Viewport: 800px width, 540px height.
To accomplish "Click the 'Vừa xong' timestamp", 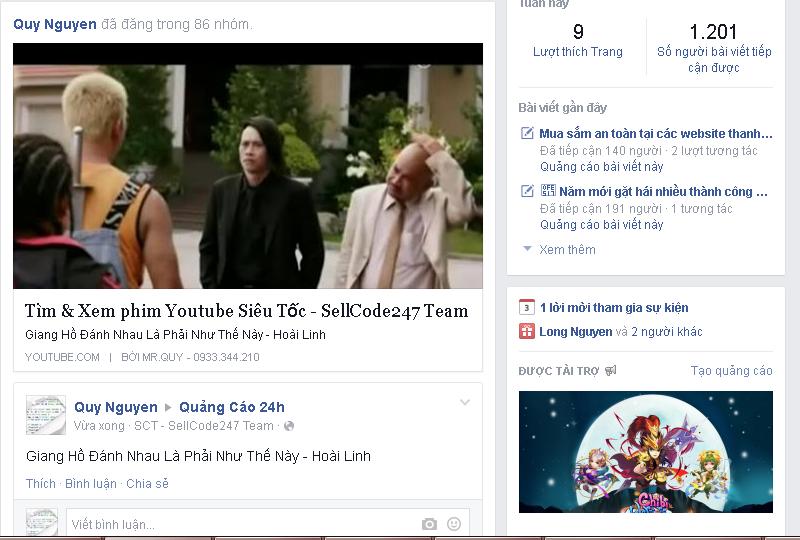I will [99, 426].
